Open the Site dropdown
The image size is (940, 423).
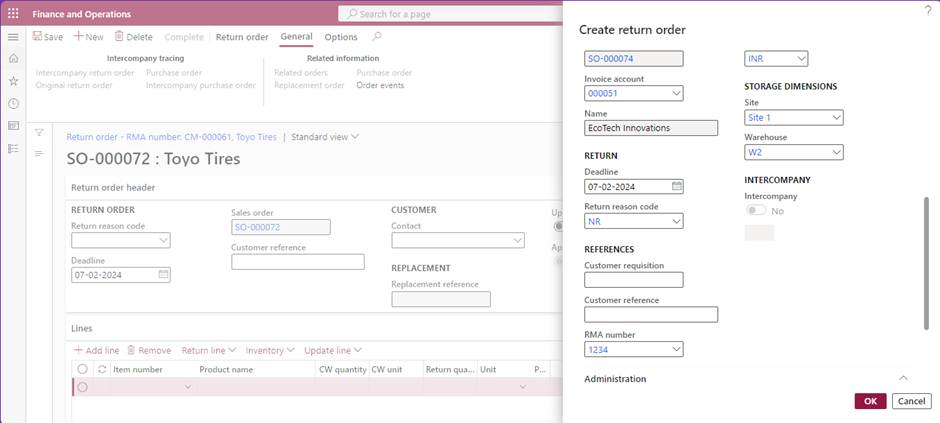pyautogui.click(x=836, y=117)
